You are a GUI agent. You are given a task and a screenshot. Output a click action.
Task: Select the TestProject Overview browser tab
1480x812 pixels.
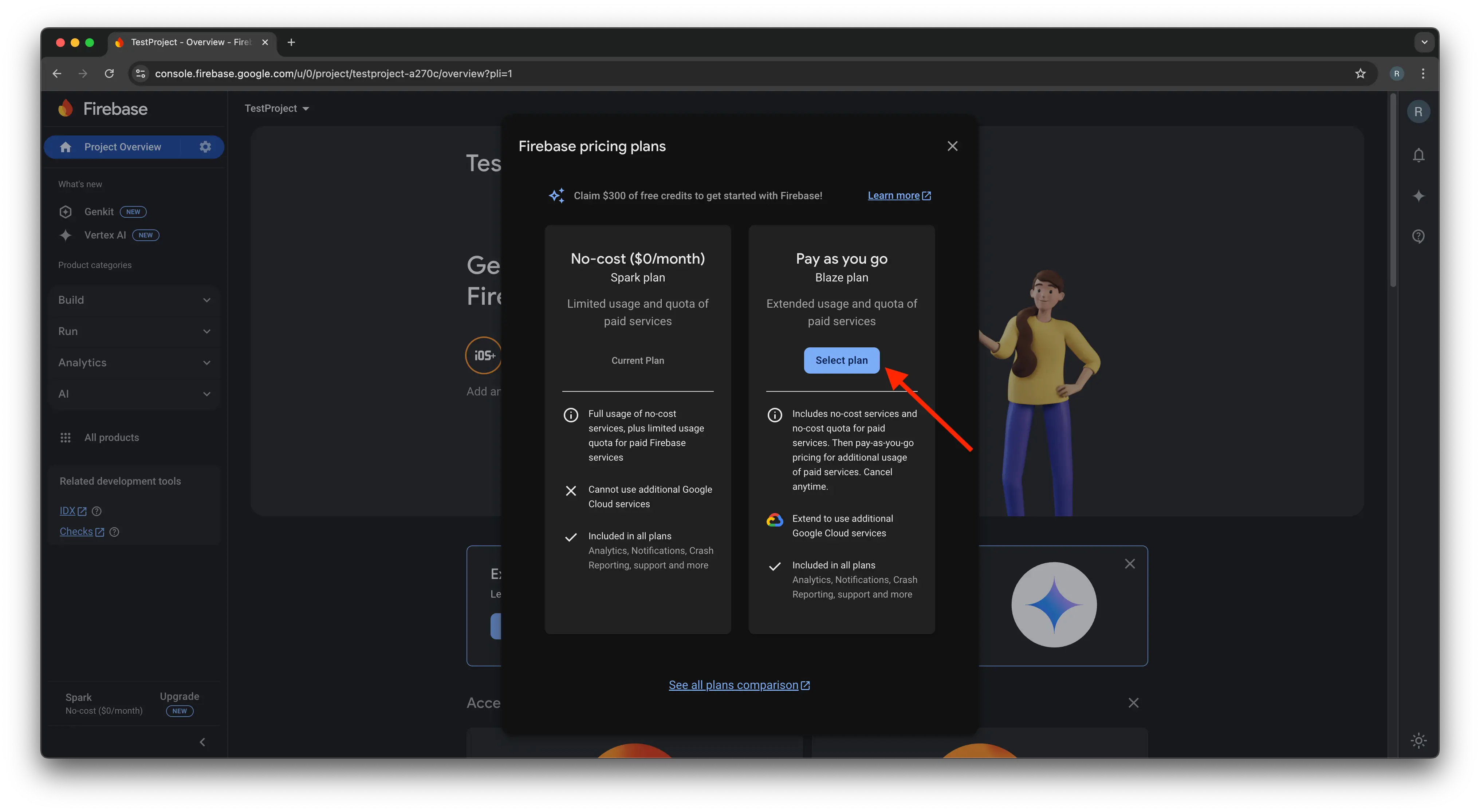pyautogui.click(x=192, y=42)
